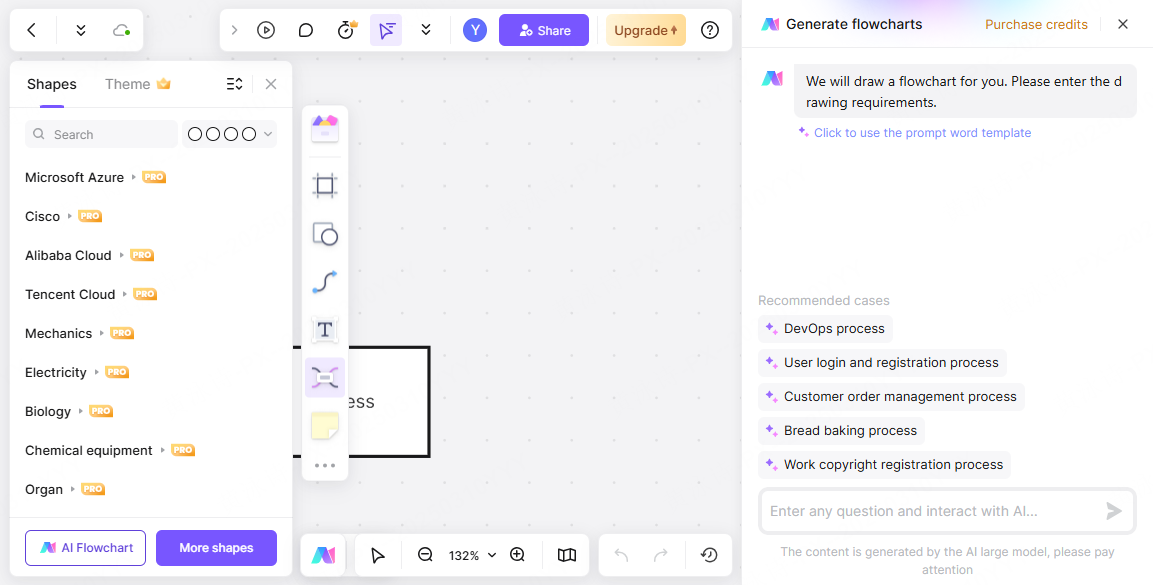Select the pointer cursor tool

click(378, 555)
